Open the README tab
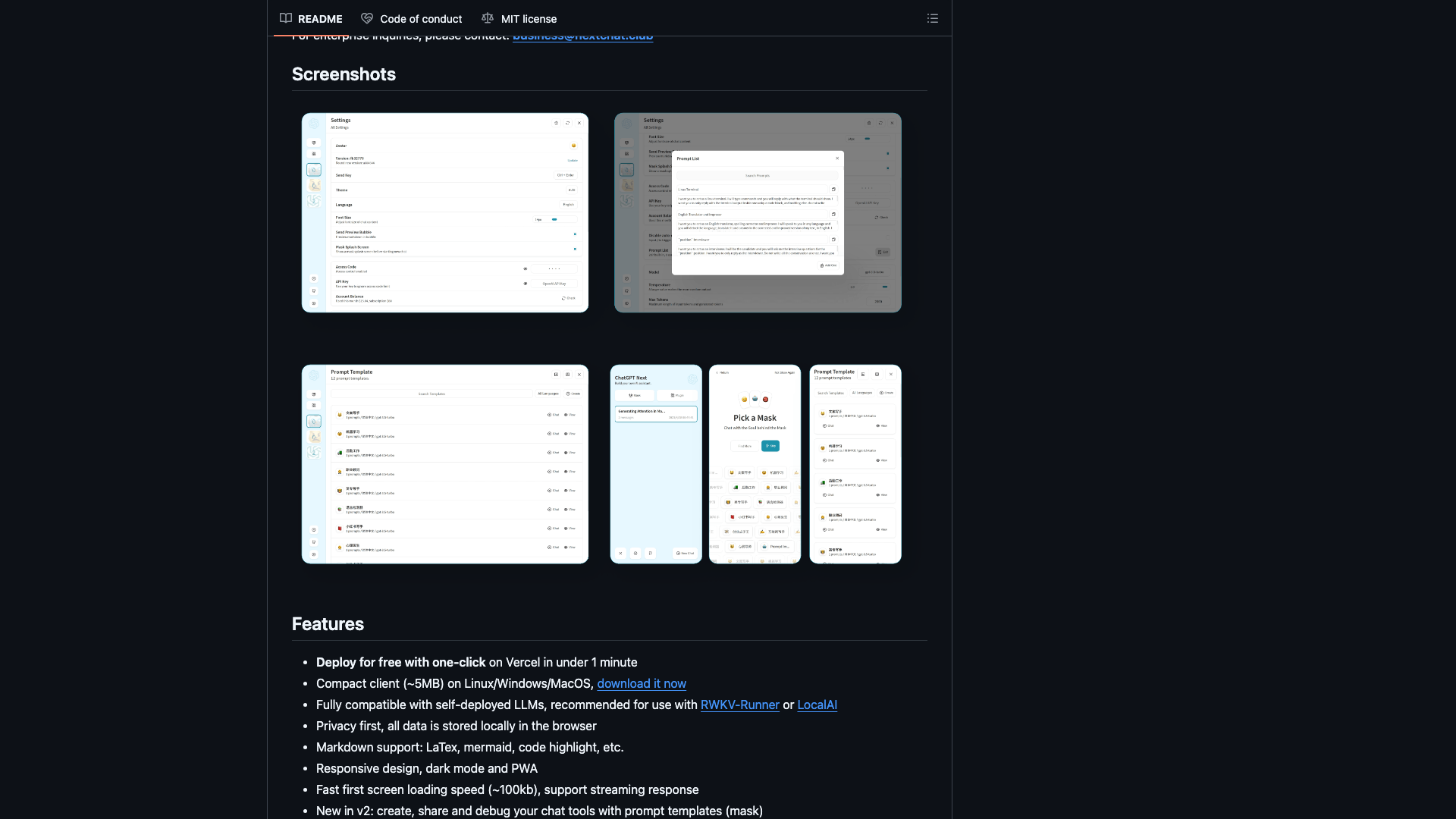 (x=311, y=18)
